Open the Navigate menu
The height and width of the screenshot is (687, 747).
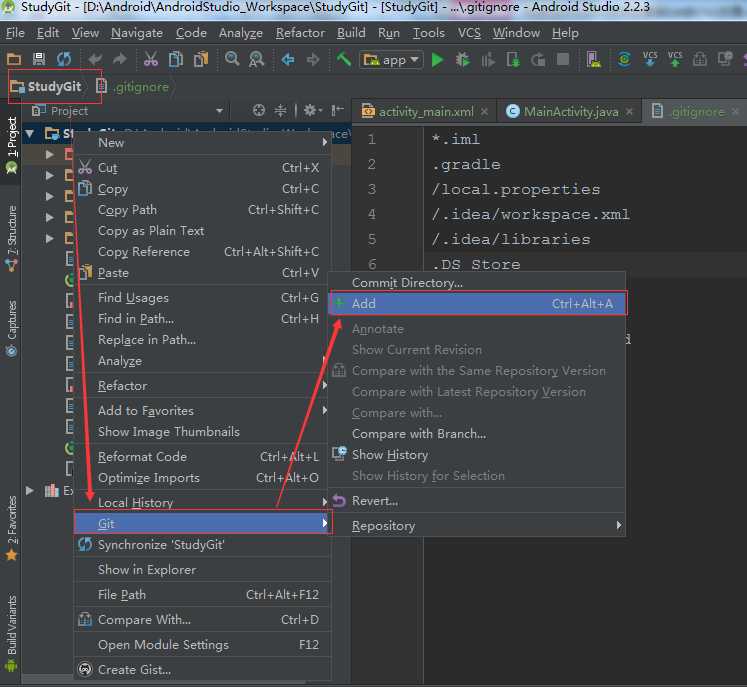pos(137,33)
